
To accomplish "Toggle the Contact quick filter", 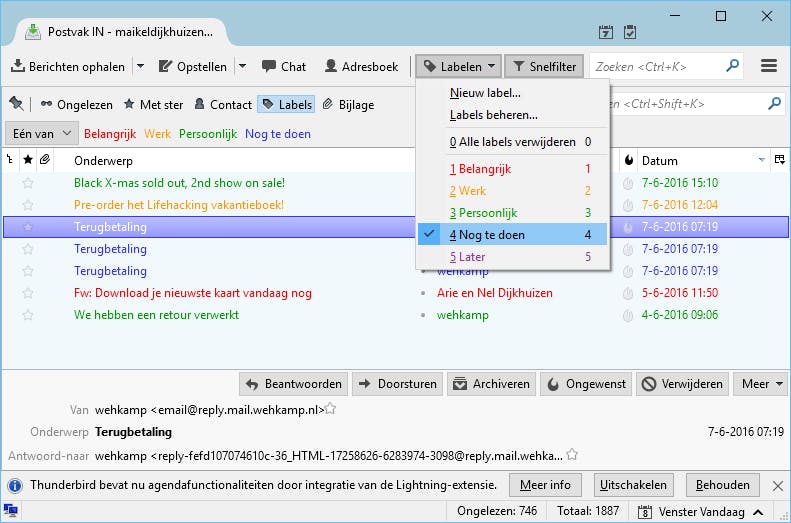I will [x=223, y=104].
